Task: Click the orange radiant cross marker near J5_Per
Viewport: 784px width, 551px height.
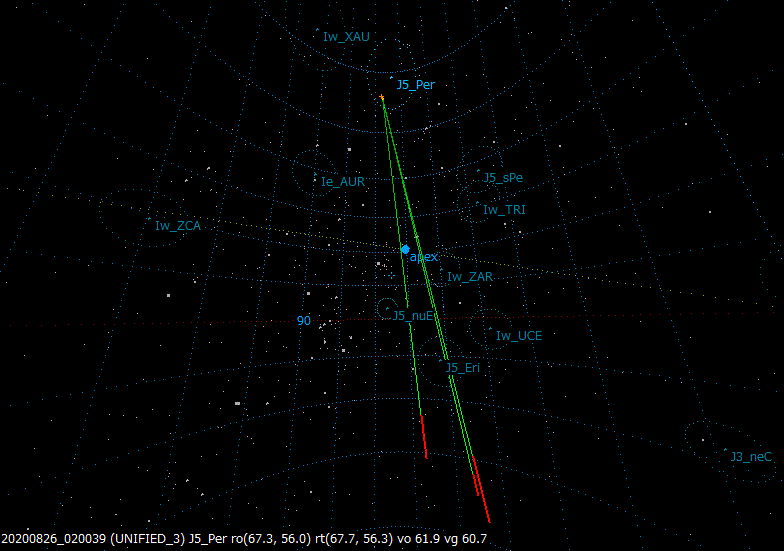Action: pyautogui.click(x=382, y=97)
